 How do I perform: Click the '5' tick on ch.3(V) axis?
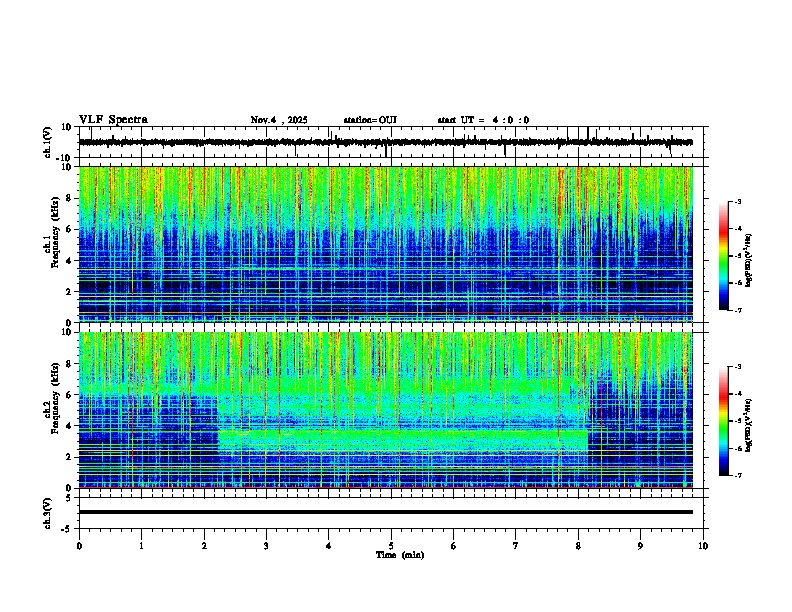click(69, 498)
